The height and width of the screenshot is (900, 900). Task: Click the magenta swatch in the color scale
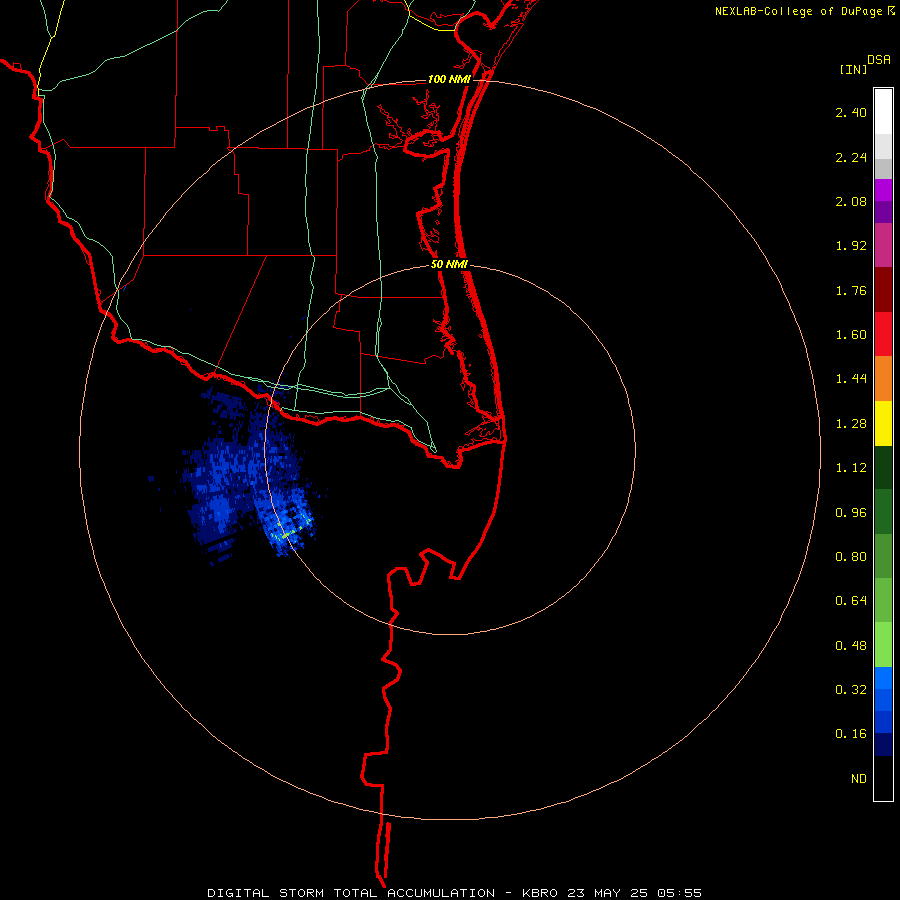tap(883, 190)
